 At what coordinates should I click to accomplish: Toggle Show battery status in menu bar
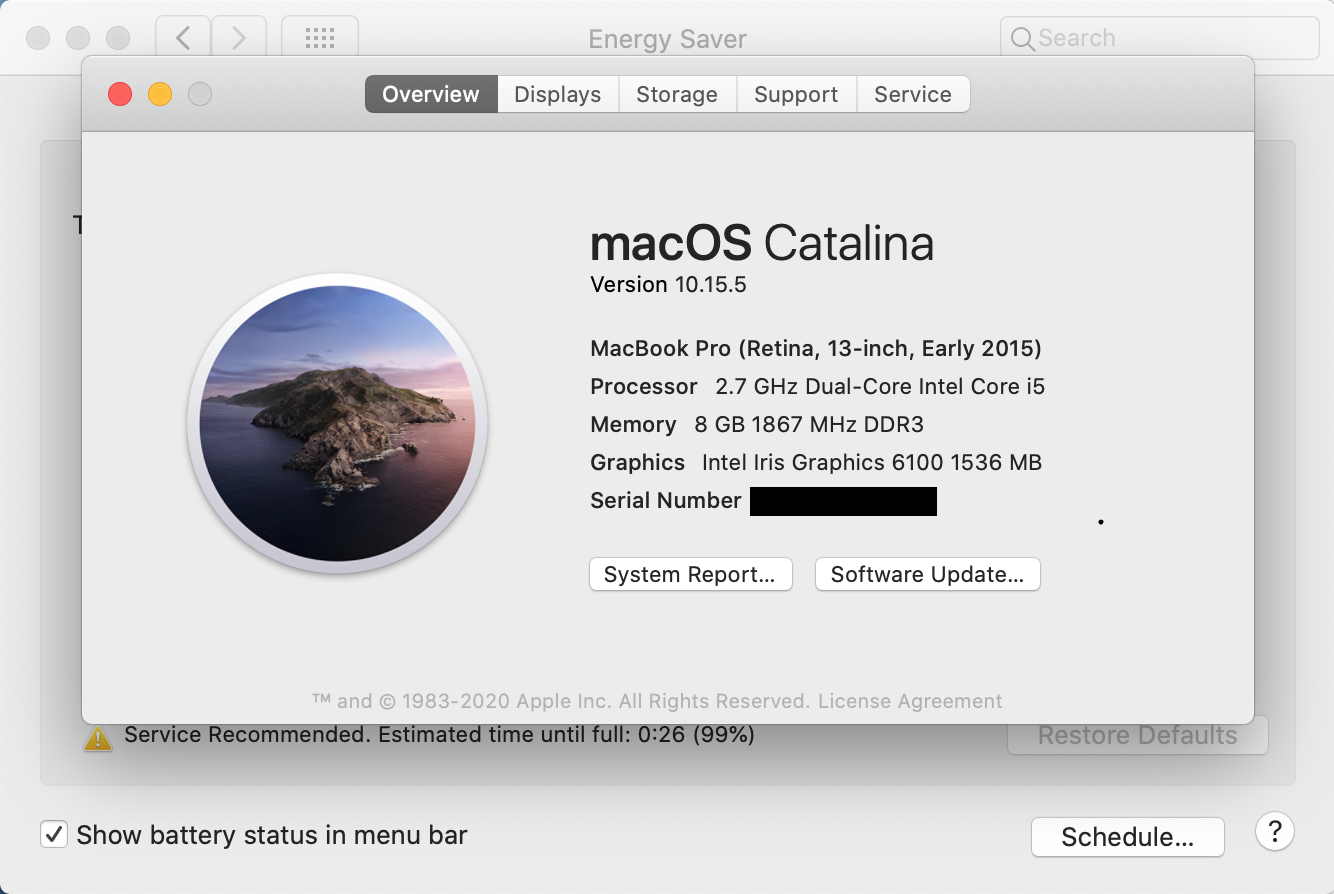(54, 834)
